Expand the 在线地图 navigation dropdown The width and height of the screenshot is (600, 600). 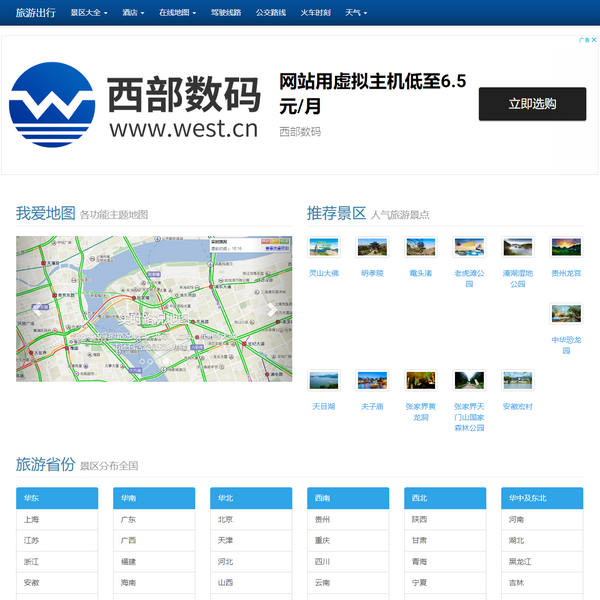[x=177, y=13]
